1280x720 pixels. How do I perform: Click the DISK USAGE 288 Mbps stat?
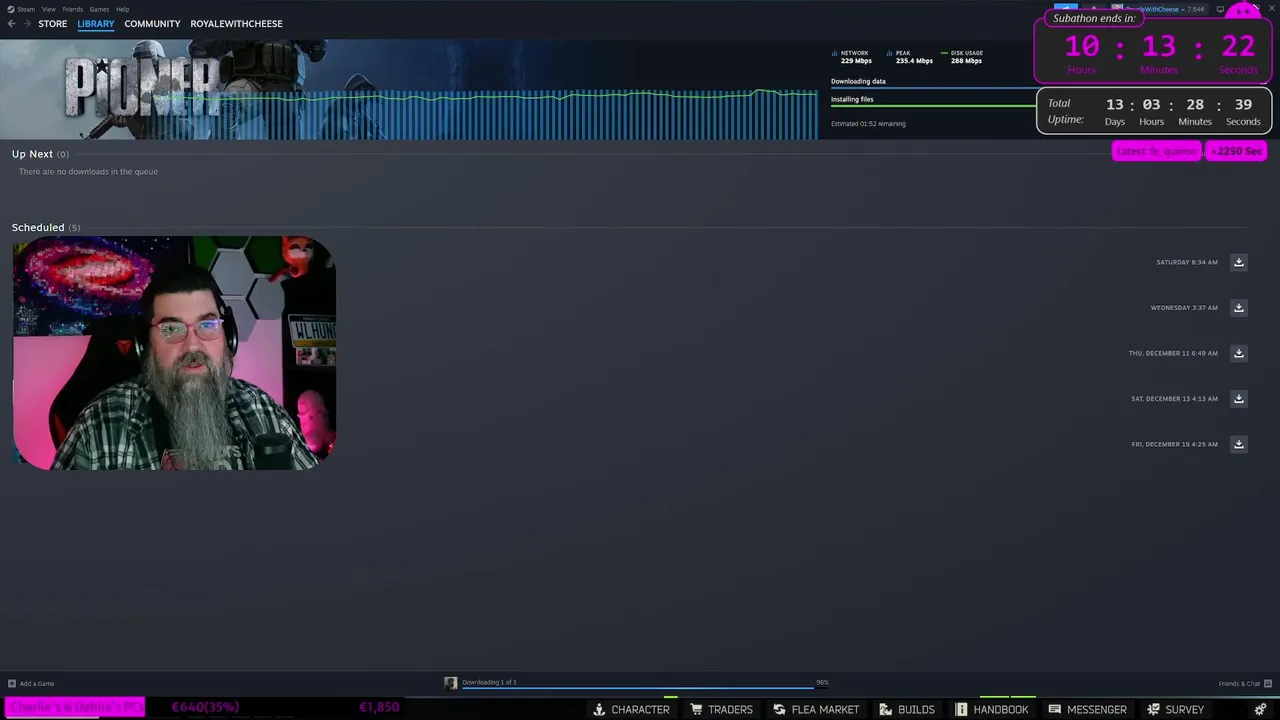pyautogui.click(x=962, y=57)
